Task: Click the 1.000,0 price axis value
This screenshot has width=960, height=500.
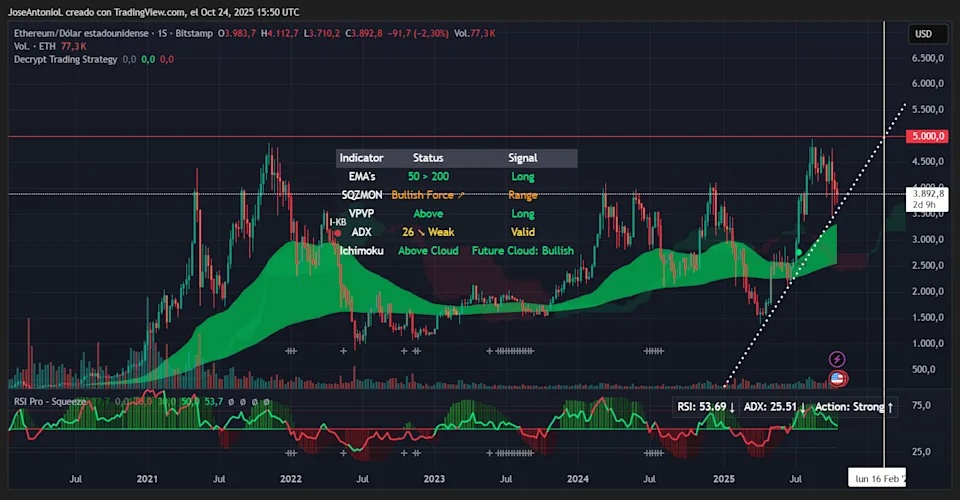Action: pyautogui.click(x=928, y=343)
